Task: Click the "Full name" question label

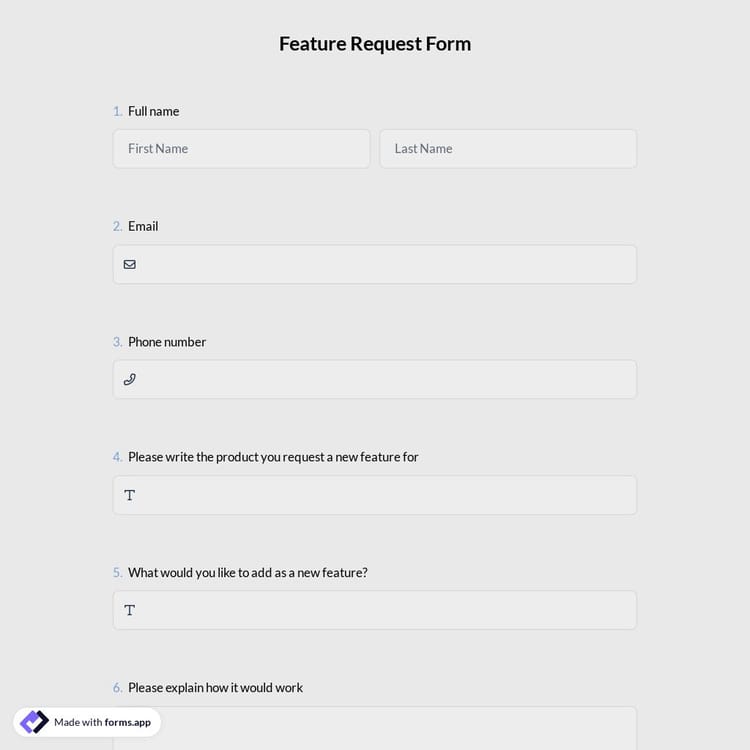Action: pyautogui.click(x=153, y=111)
